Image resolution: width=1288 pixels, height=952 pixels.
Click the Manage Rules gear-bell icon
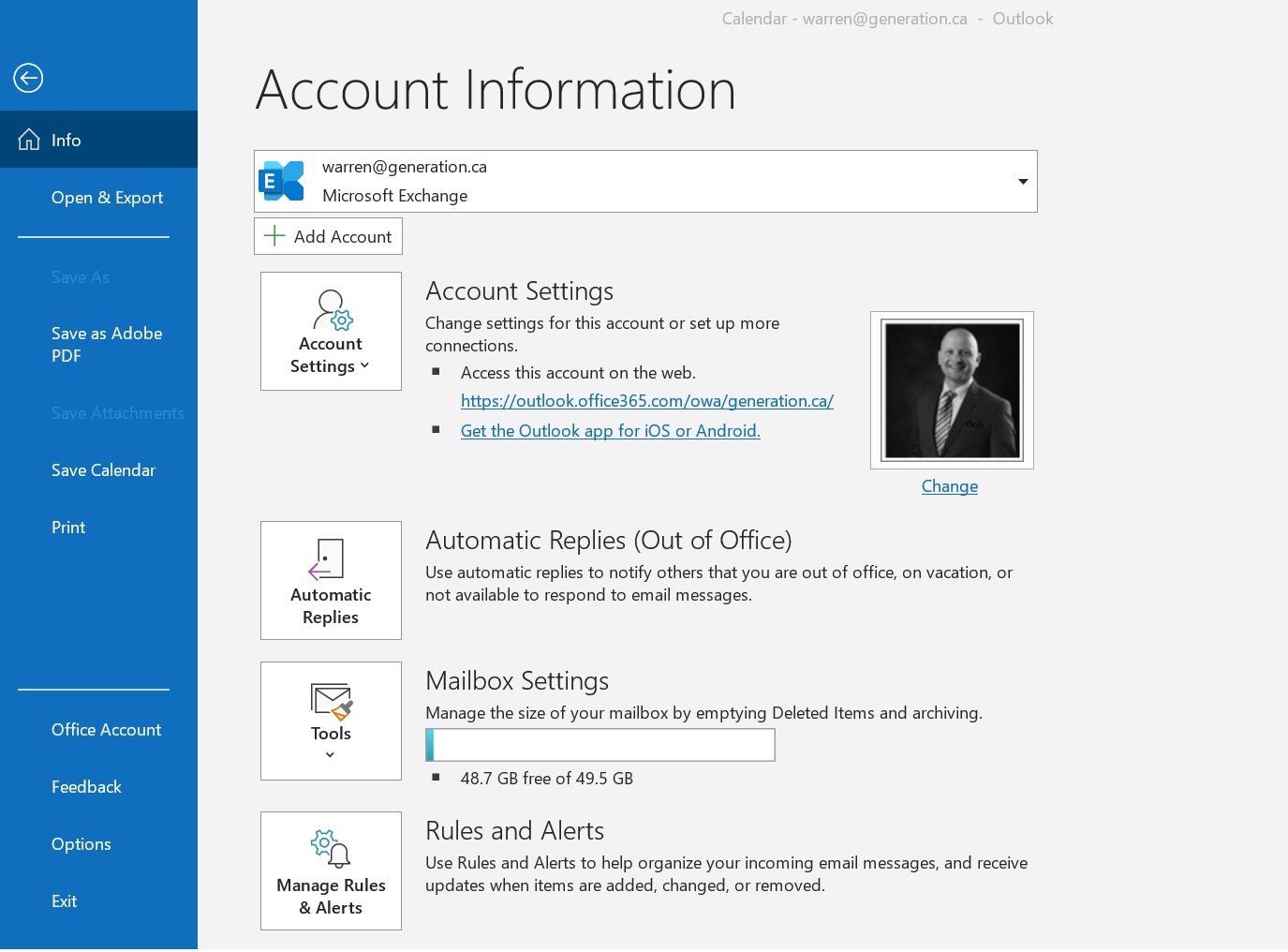(331, 848)
